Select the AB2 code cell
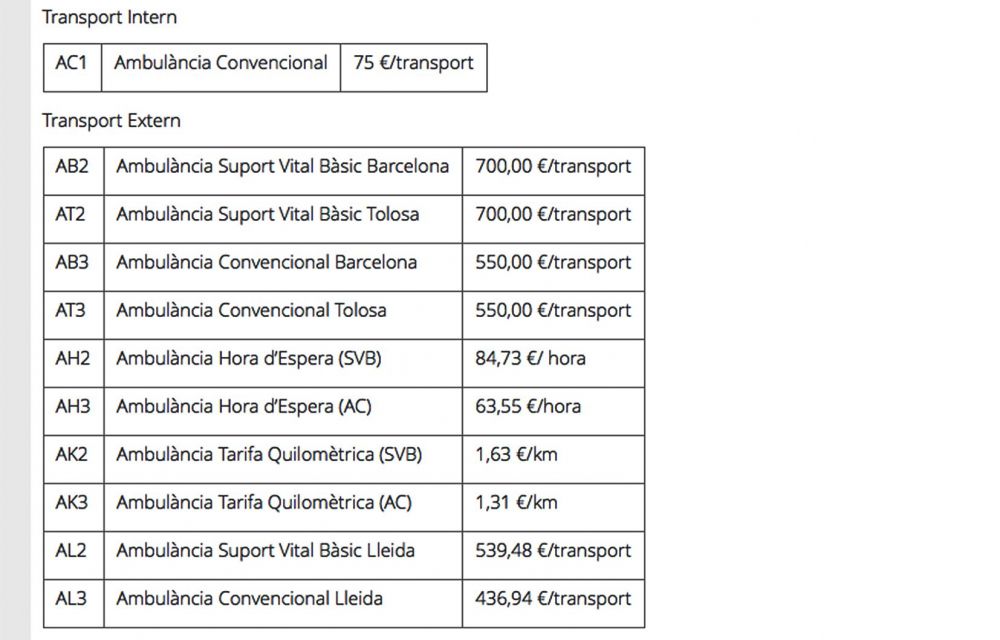 (x=72, y=166)
